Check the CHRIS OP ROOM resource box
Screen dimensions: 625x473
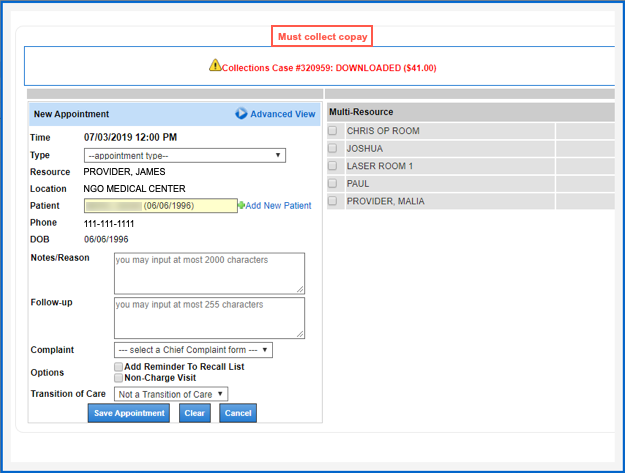tap(333, 131)
